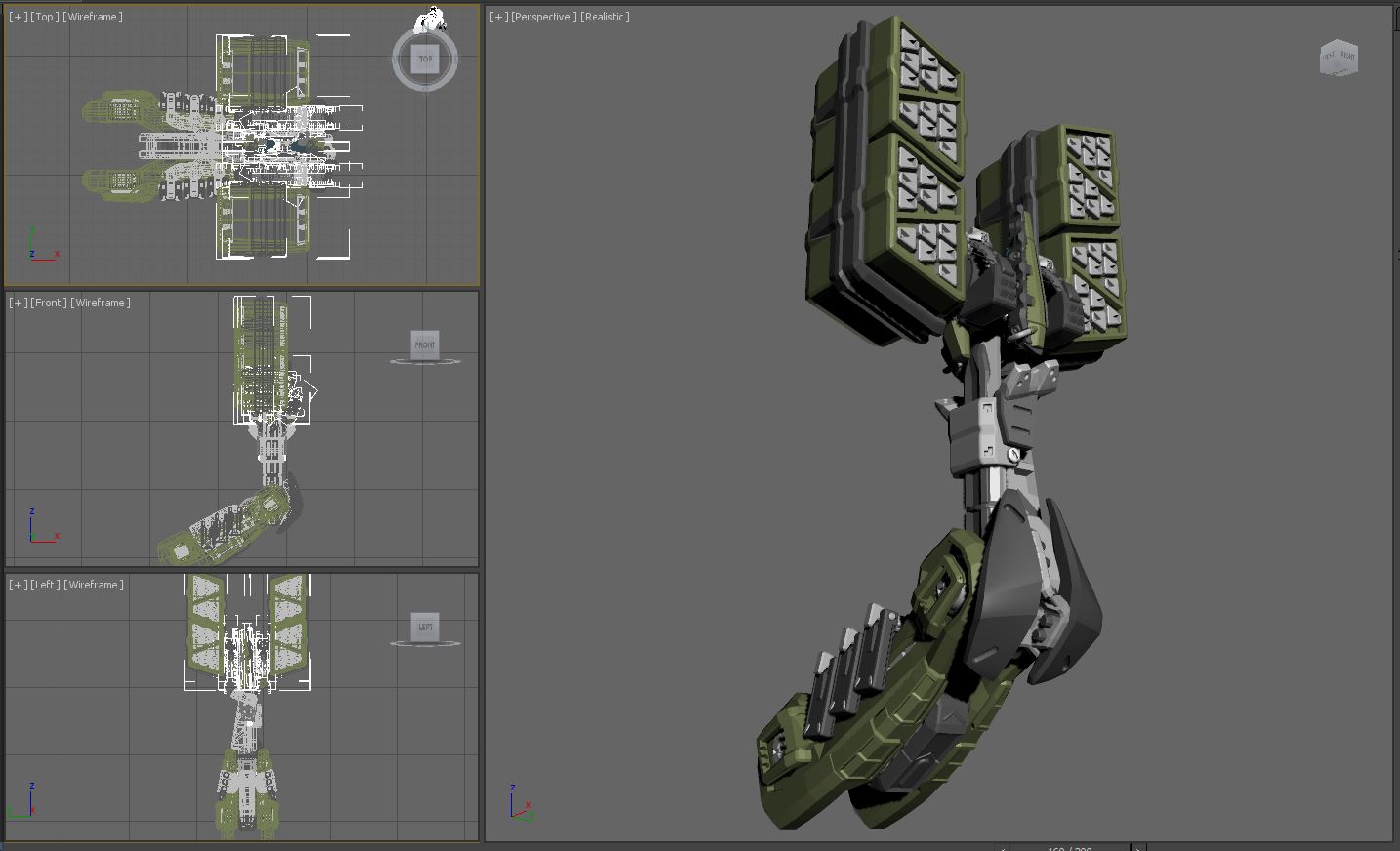Open the Left viewport's [Wireframe] shading menu
Screen dimensions: 1400x851
coord(94,585)
